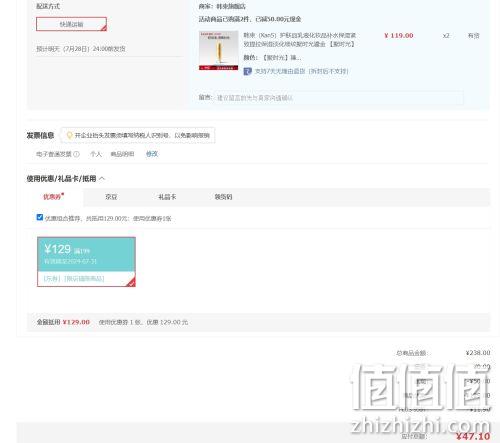Click the 有货 stock status
Viewport: 500px width, 443px height.
click(473, 36)
